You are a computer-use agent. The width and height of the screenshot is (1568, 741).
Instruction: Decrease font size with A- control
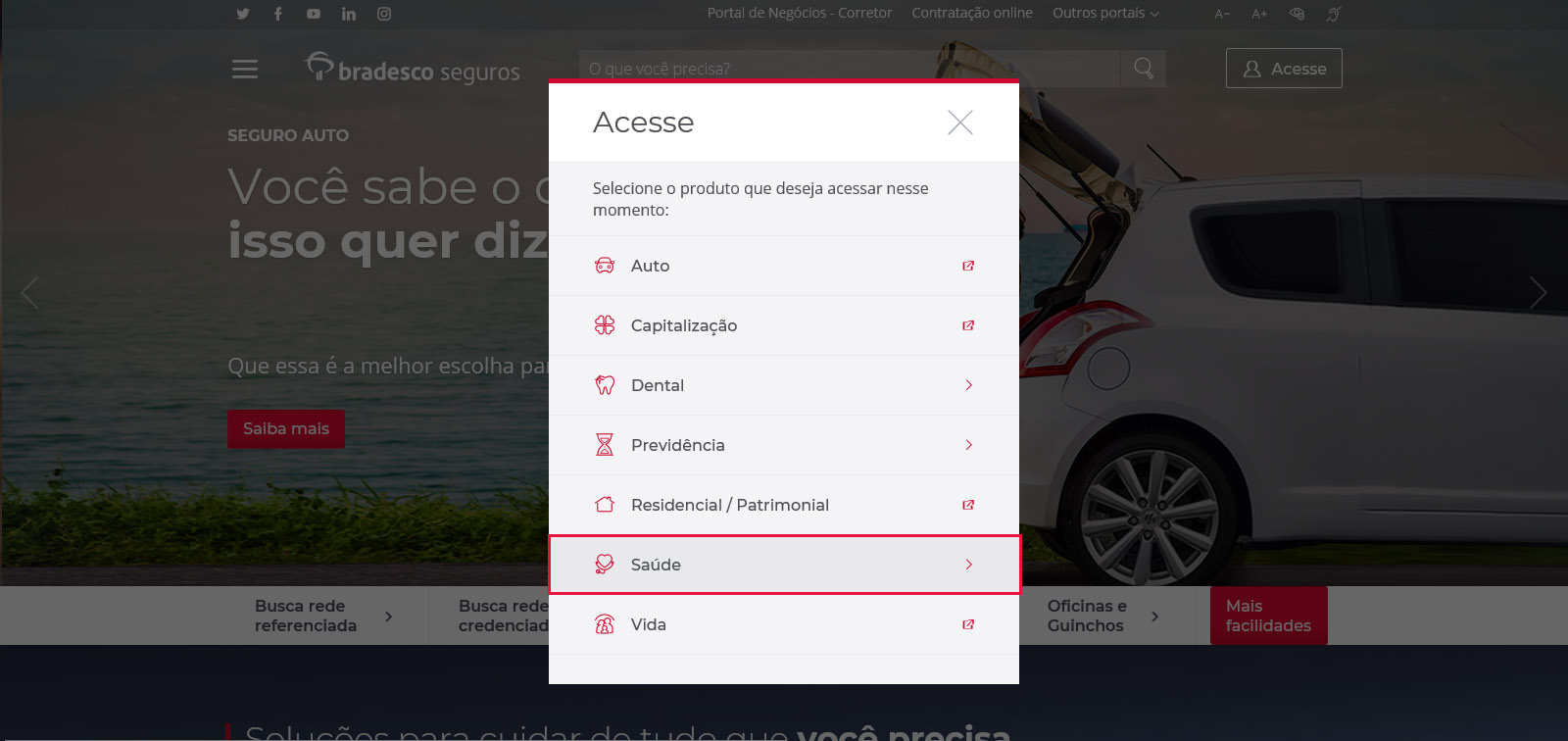[1222, 14]
